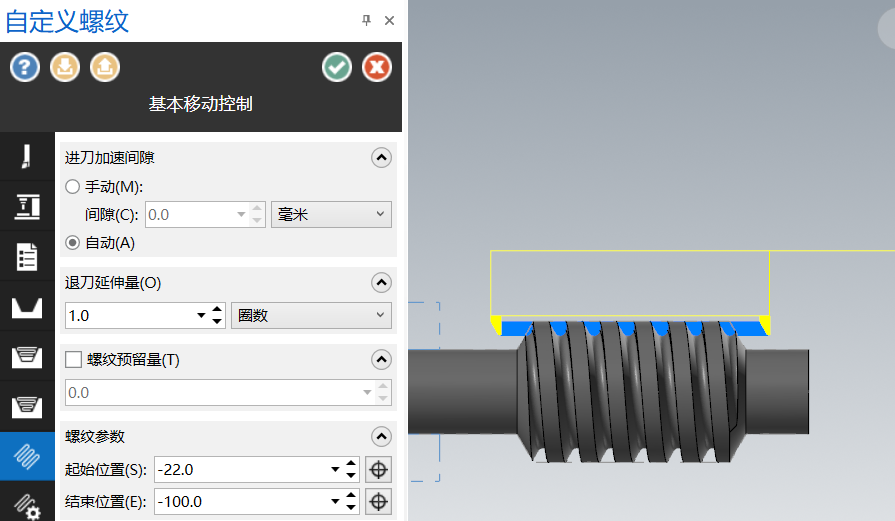Open the 间隙(C) value dropdown arrow
This screenshot has width=895, height=521.
(241, 215)
